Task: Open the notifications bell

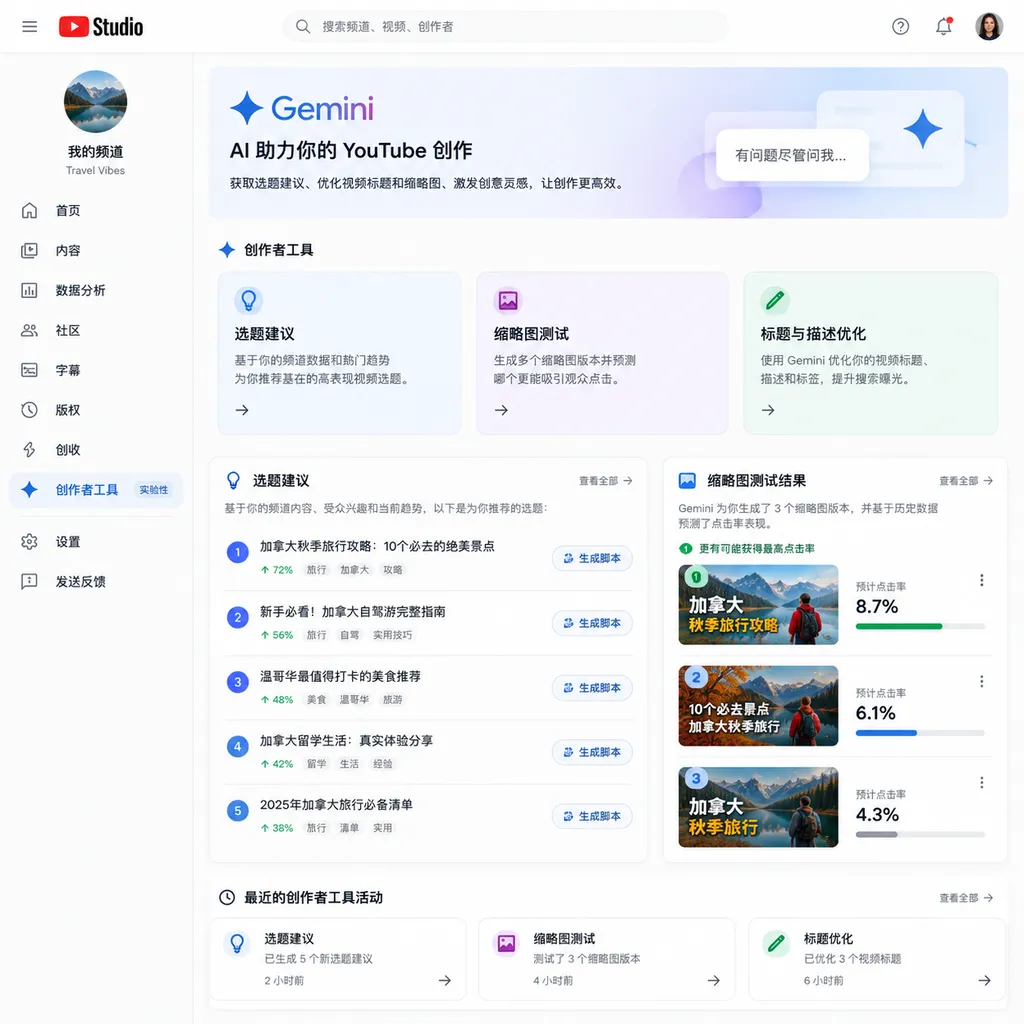Action: click(944, 27)
